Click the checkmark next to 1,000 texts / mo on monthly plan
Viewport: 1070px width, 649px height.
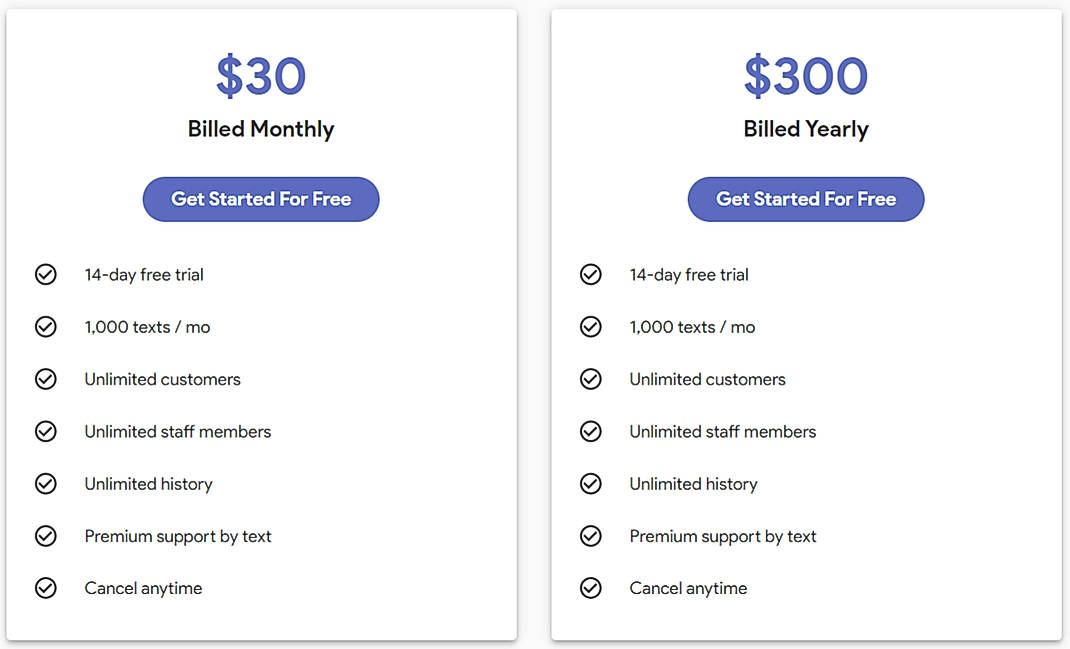tap(46, 326)
